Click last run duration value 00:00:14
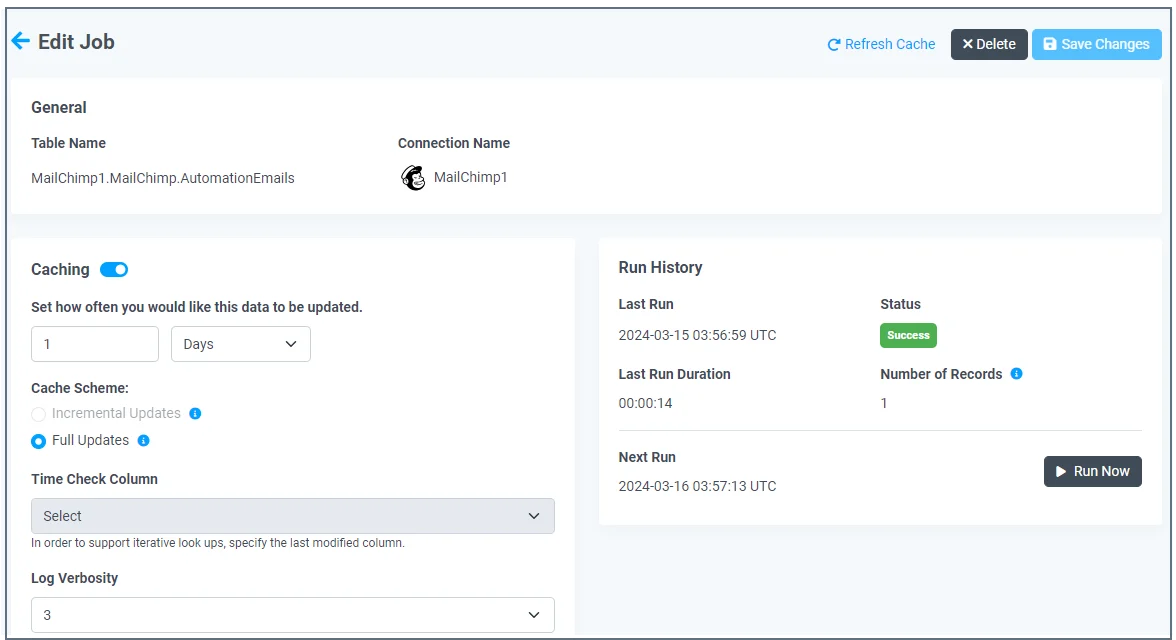 click(x=645, y=403)
